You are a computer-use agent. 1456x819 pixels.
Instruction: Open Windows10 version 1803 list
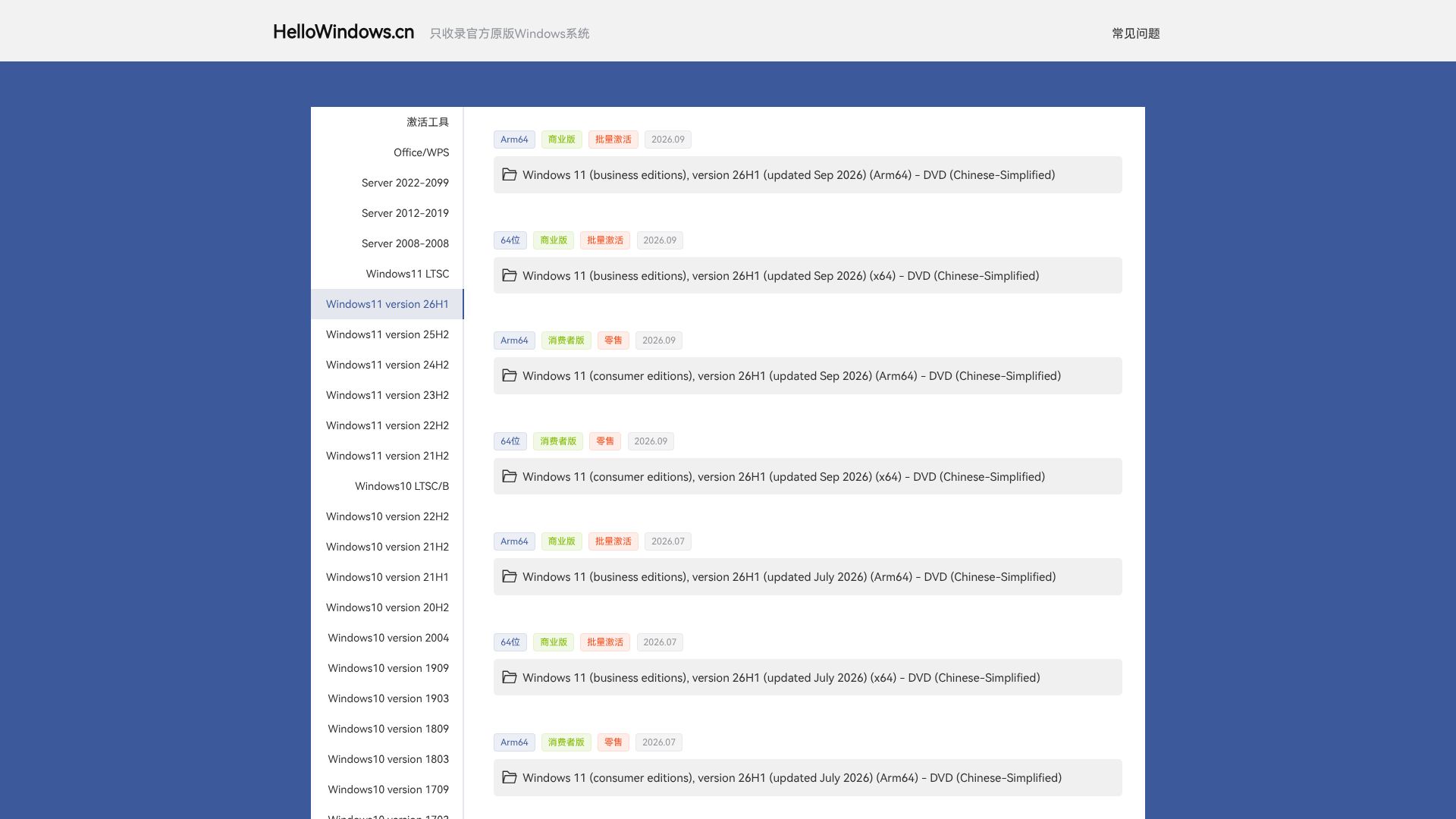(387, 759)
